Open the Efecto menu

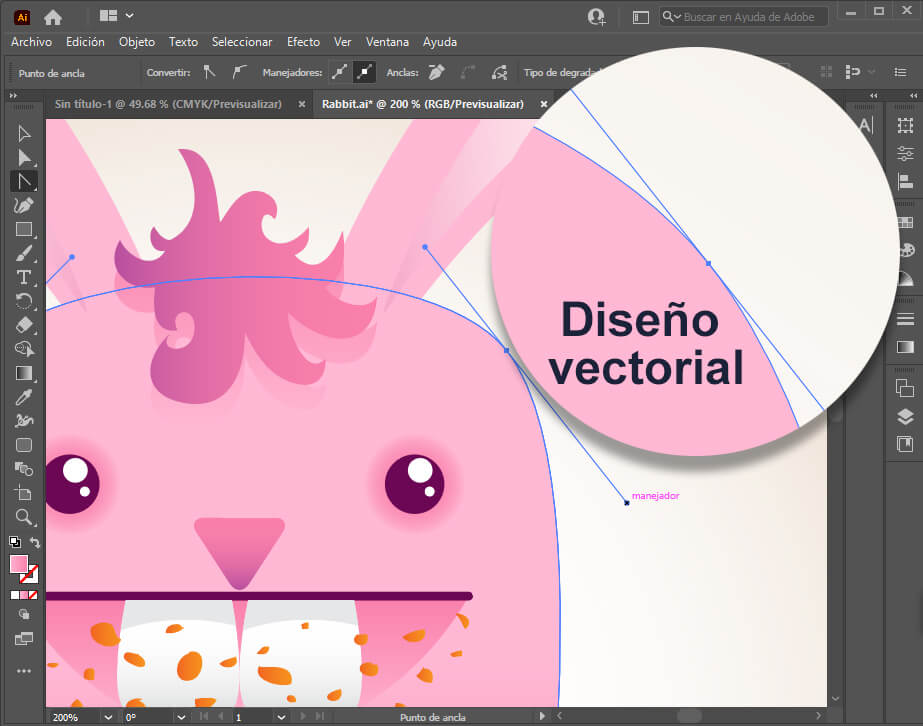click(x=303, y=42)
